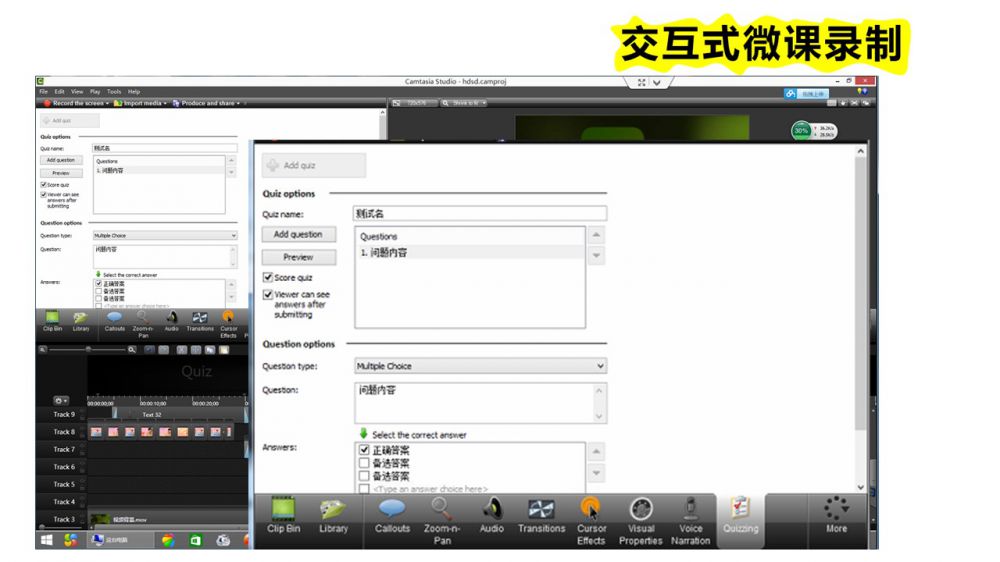This screenshot has width=1000, height=562.
Task: Uncheck 'Viewer can see answers' in enlarged panel
Action: (268, 295)
